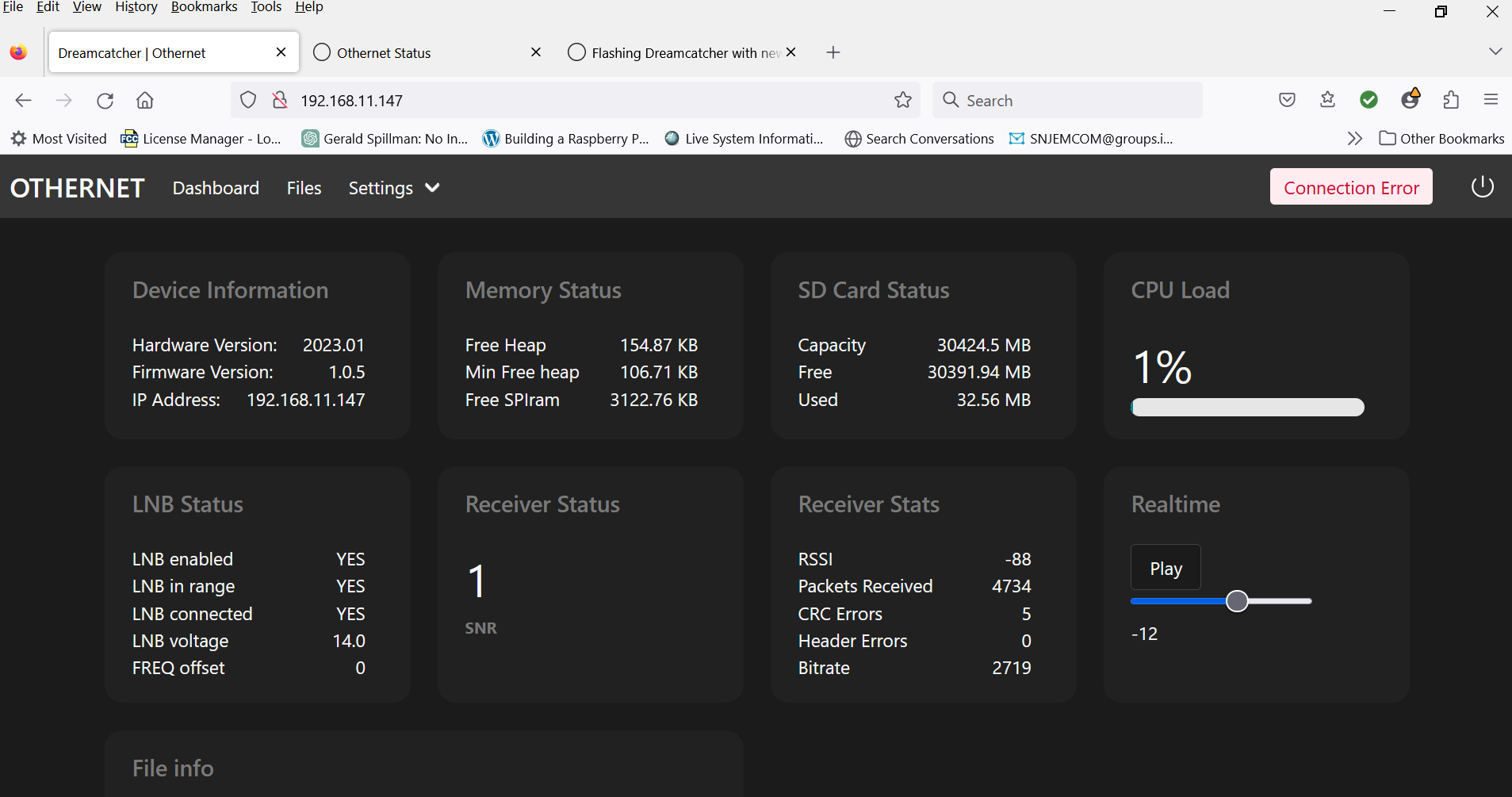List all tabs with dropdown chevron
1512x797 pixels.
[x=1495, y=52]
